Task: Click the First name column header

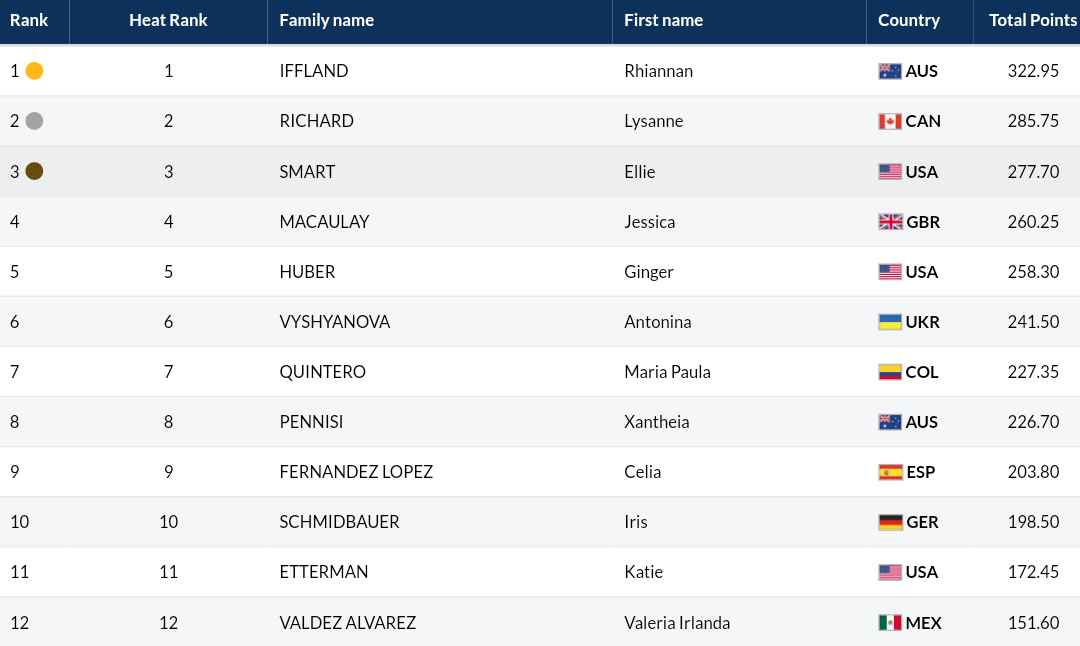Action: pos(663,20)
